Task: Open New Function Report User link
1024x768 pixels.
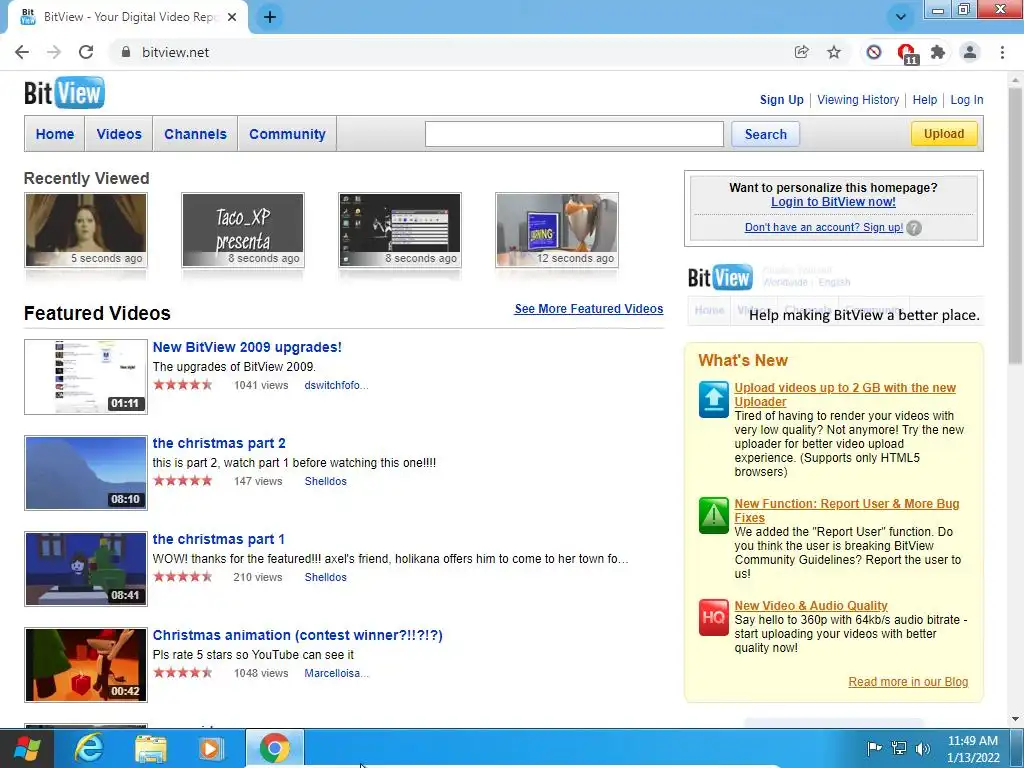Action: (x=846, y=511)
